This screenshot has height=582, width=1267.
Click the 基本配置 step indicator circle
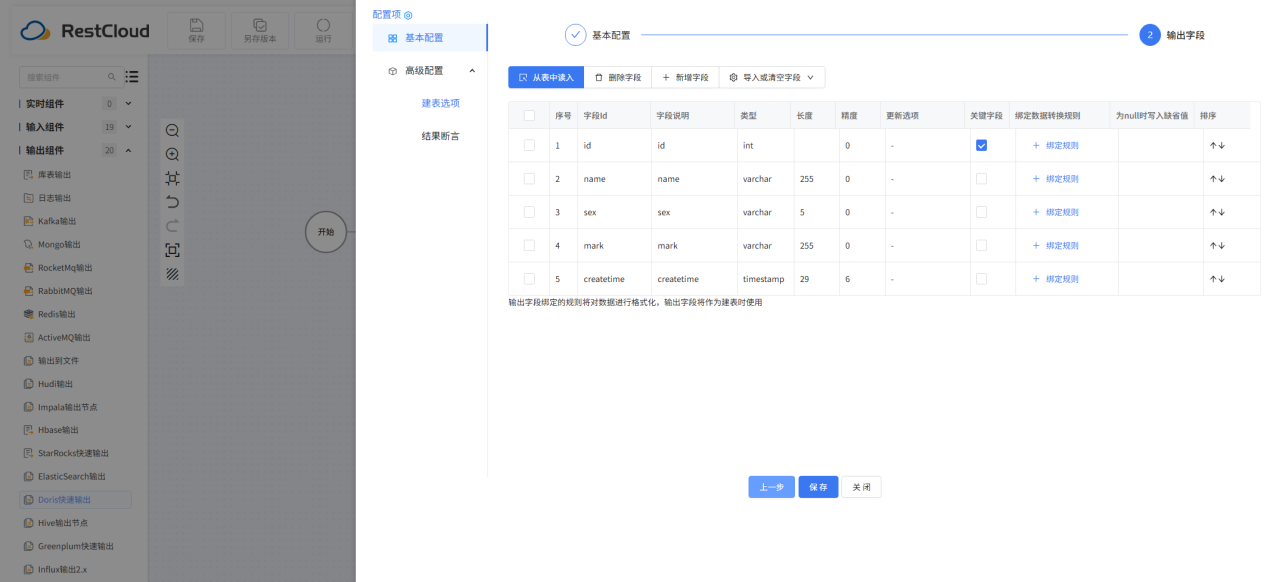tap(575, 35)
